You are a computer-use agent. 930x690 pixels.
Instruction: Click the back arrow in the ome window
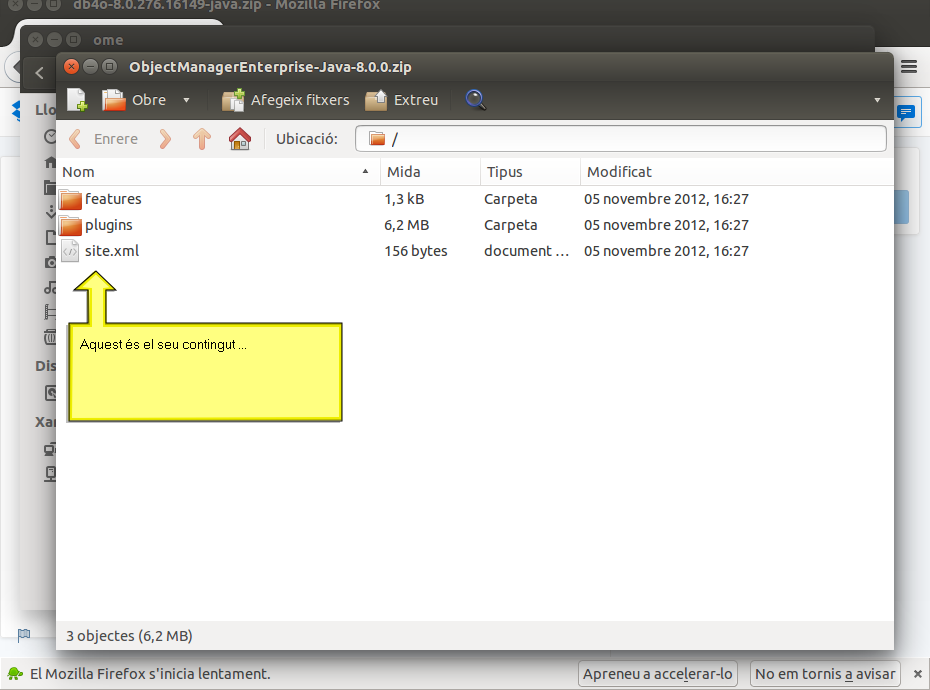point(40,73)
